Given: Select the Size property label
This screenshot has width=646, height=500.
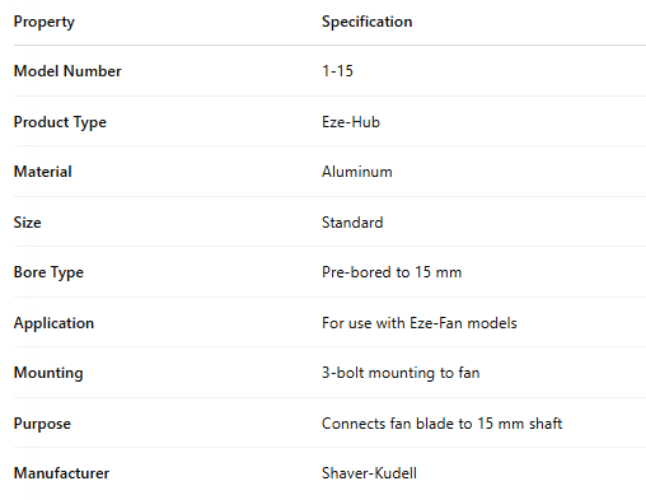Looking at the screenshot, I should [27, 222].
